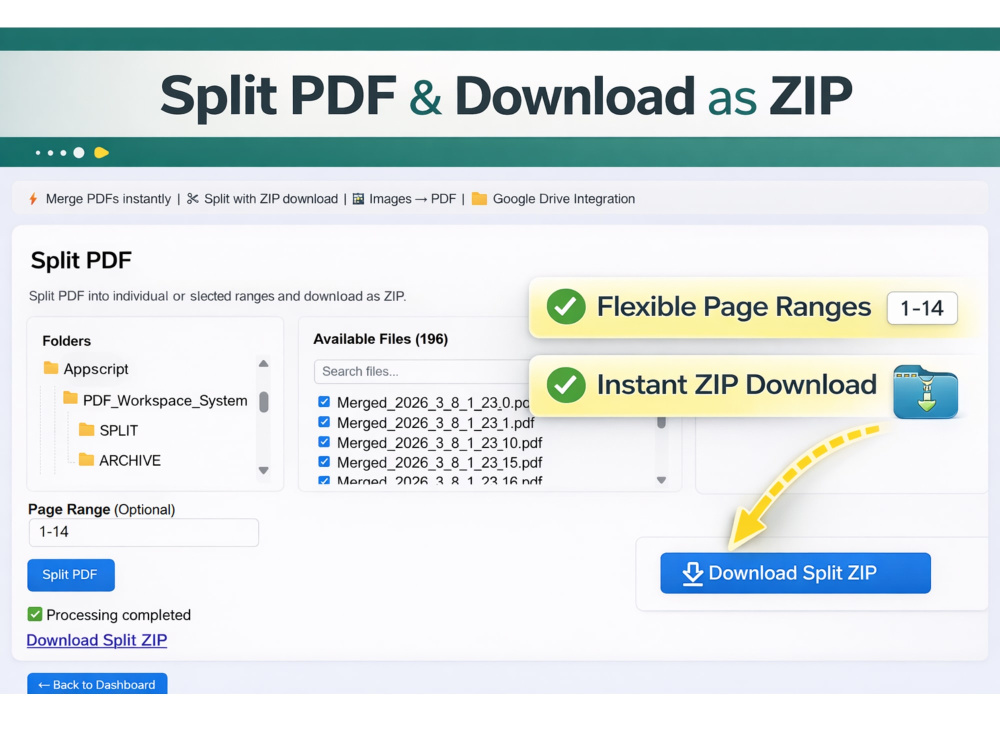
Task: Go Back to Dashboard
Action: point(97,684)
